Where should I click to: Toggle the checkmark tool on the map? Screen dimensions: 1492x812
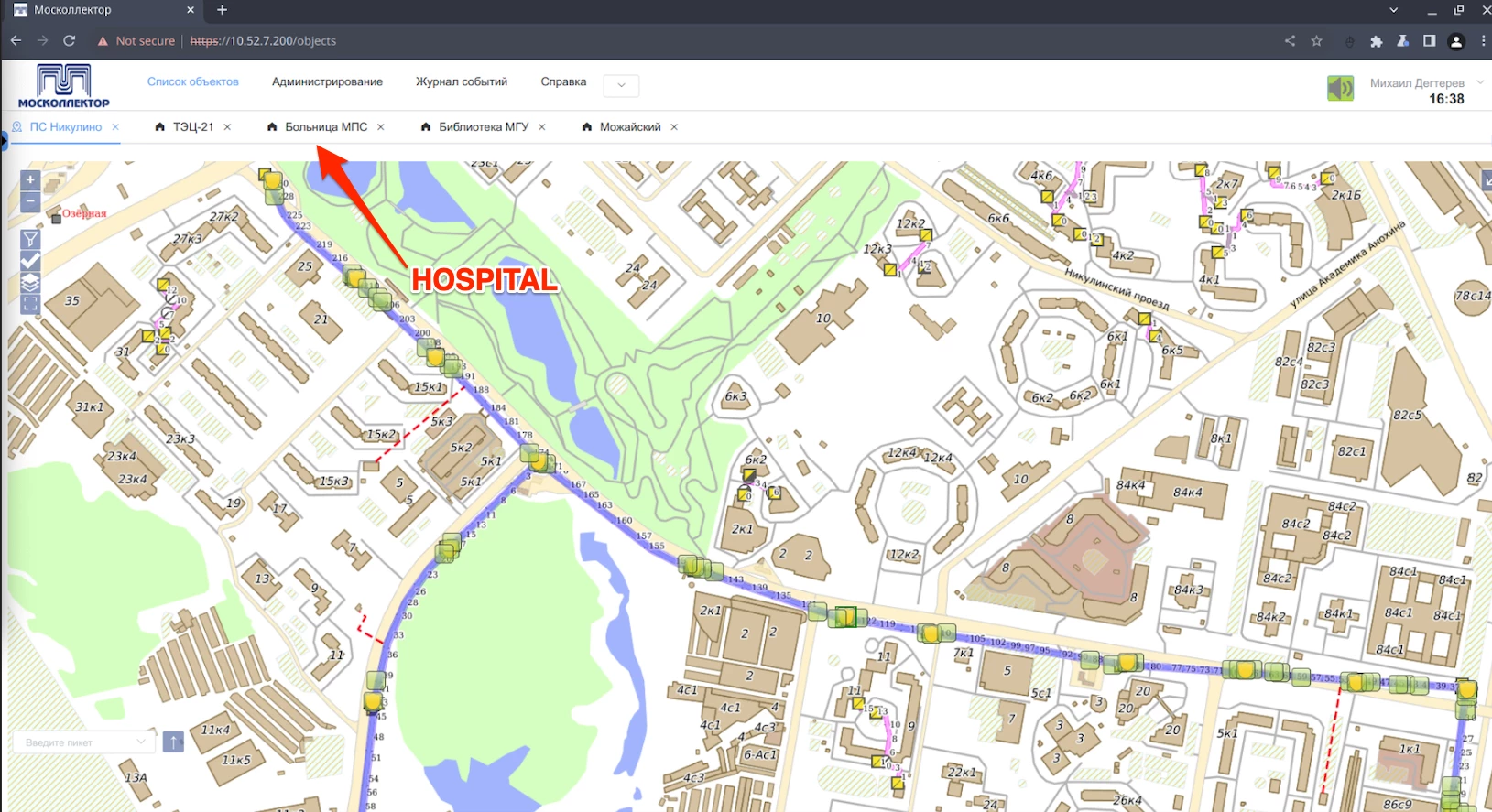click(30, 262)
